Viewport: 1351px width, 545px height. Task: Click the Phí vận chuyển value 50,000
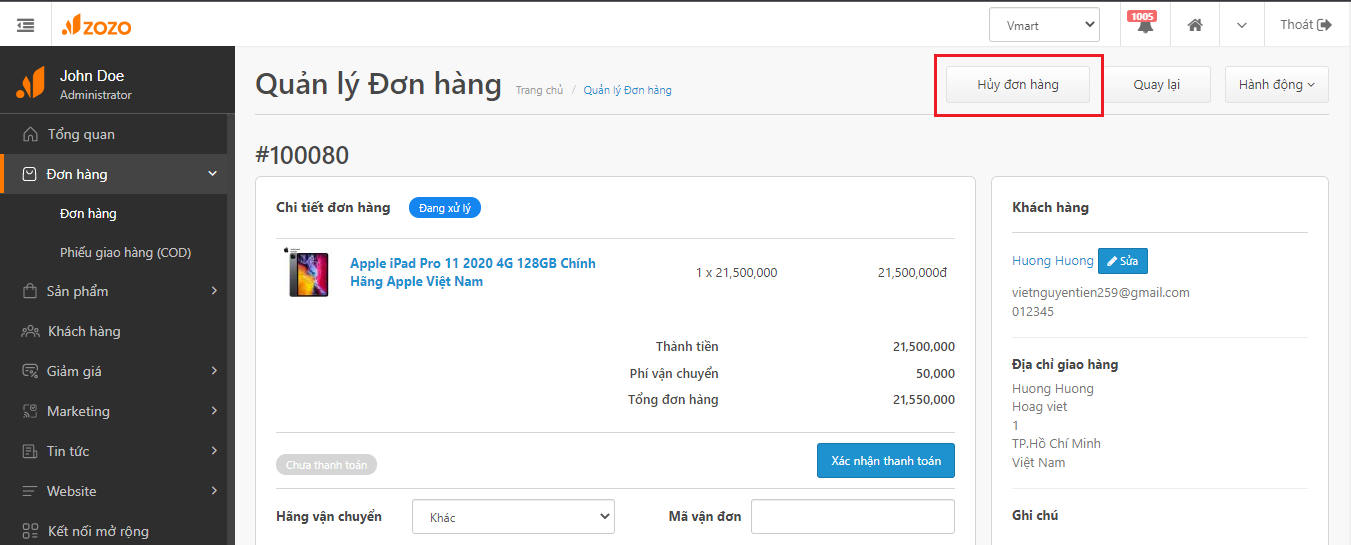point(935,373)
